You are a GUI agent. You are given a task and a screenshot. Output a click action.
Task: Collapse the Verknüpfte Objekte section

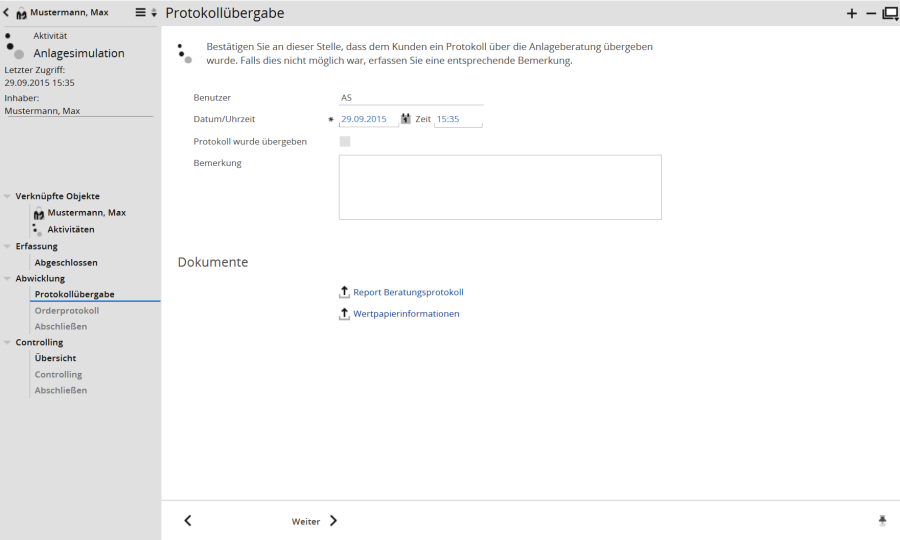[x=7, y=196]
